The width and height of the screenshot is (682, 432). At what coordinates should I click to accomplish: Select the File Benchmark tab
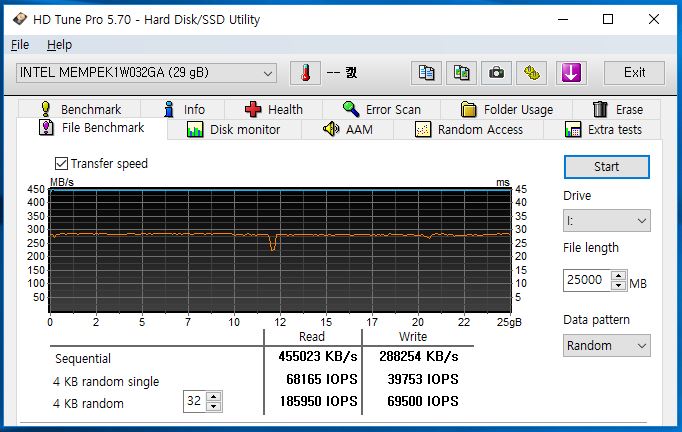tap(92, 128)
